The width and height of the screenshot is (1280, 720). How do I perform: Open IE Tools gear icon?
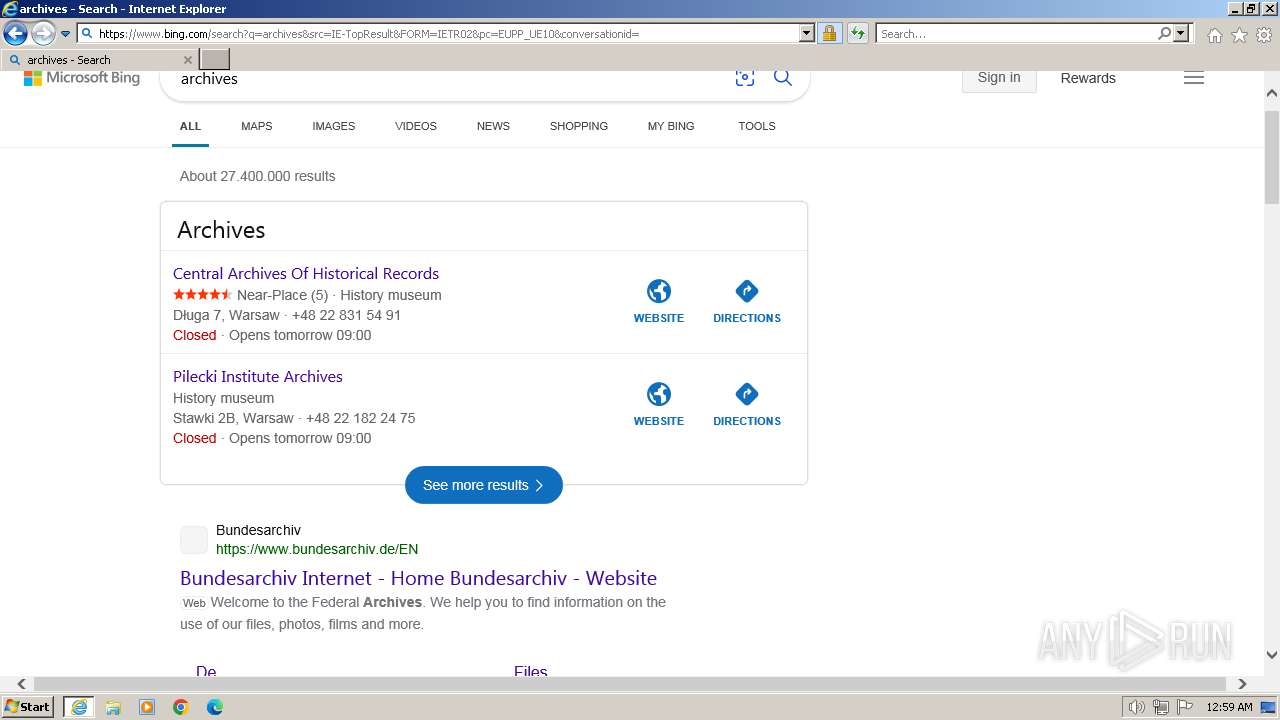point(1264,35)
